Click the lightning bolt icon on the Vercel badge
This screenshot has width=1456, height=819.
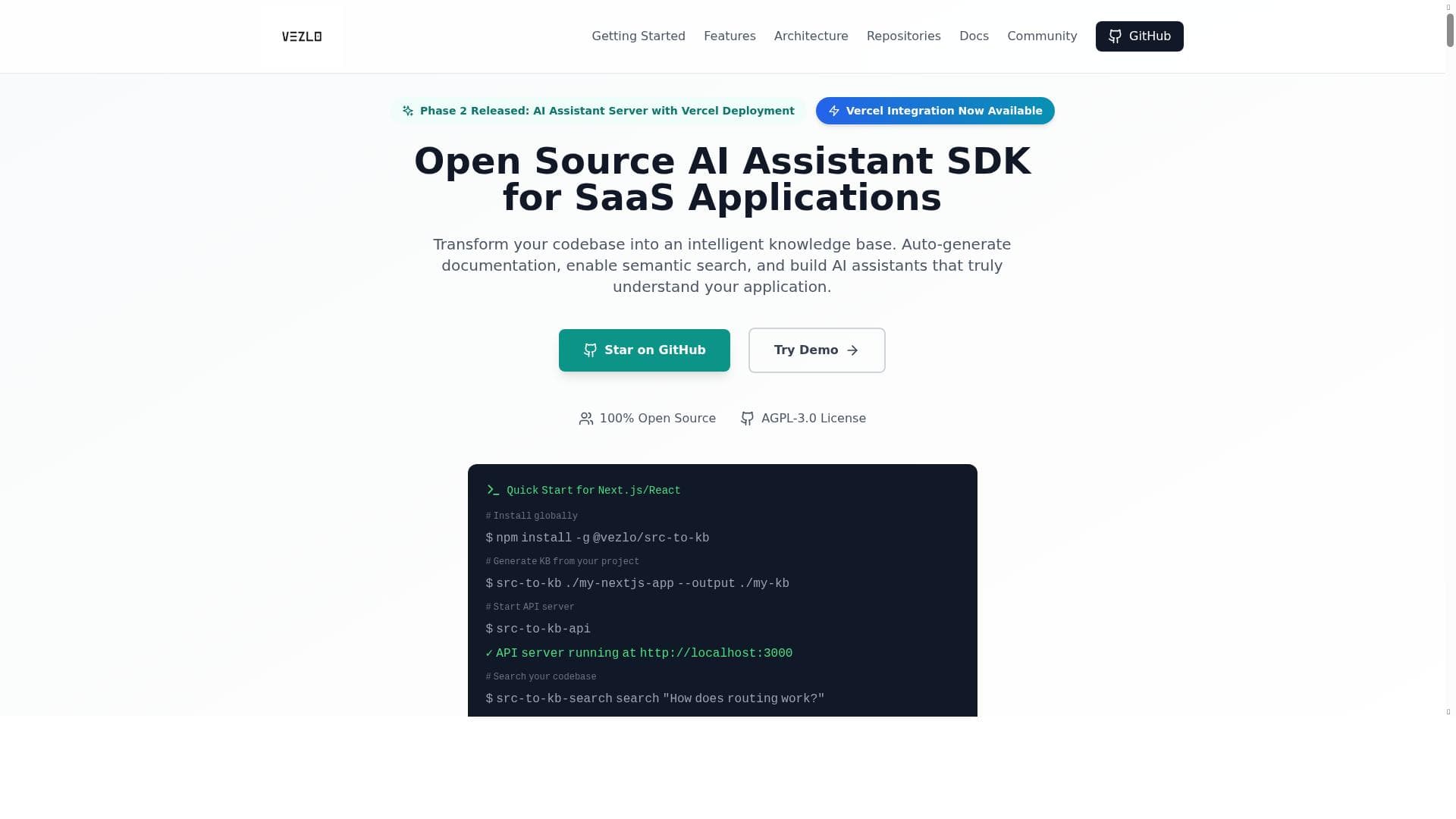[x=834, y=111]
